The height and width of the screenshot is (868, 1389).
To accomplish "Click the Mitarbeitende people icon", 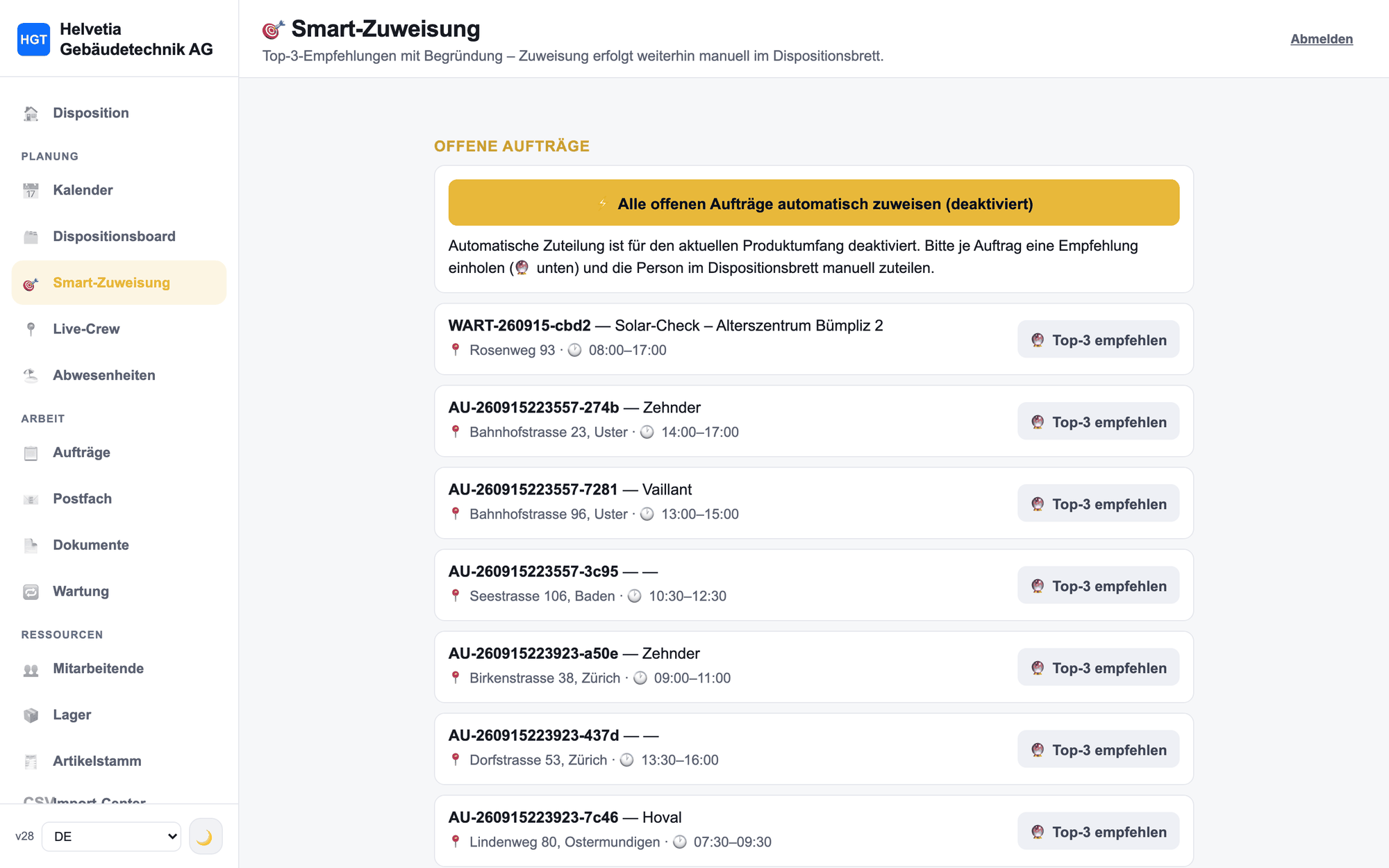I will 31,669.
